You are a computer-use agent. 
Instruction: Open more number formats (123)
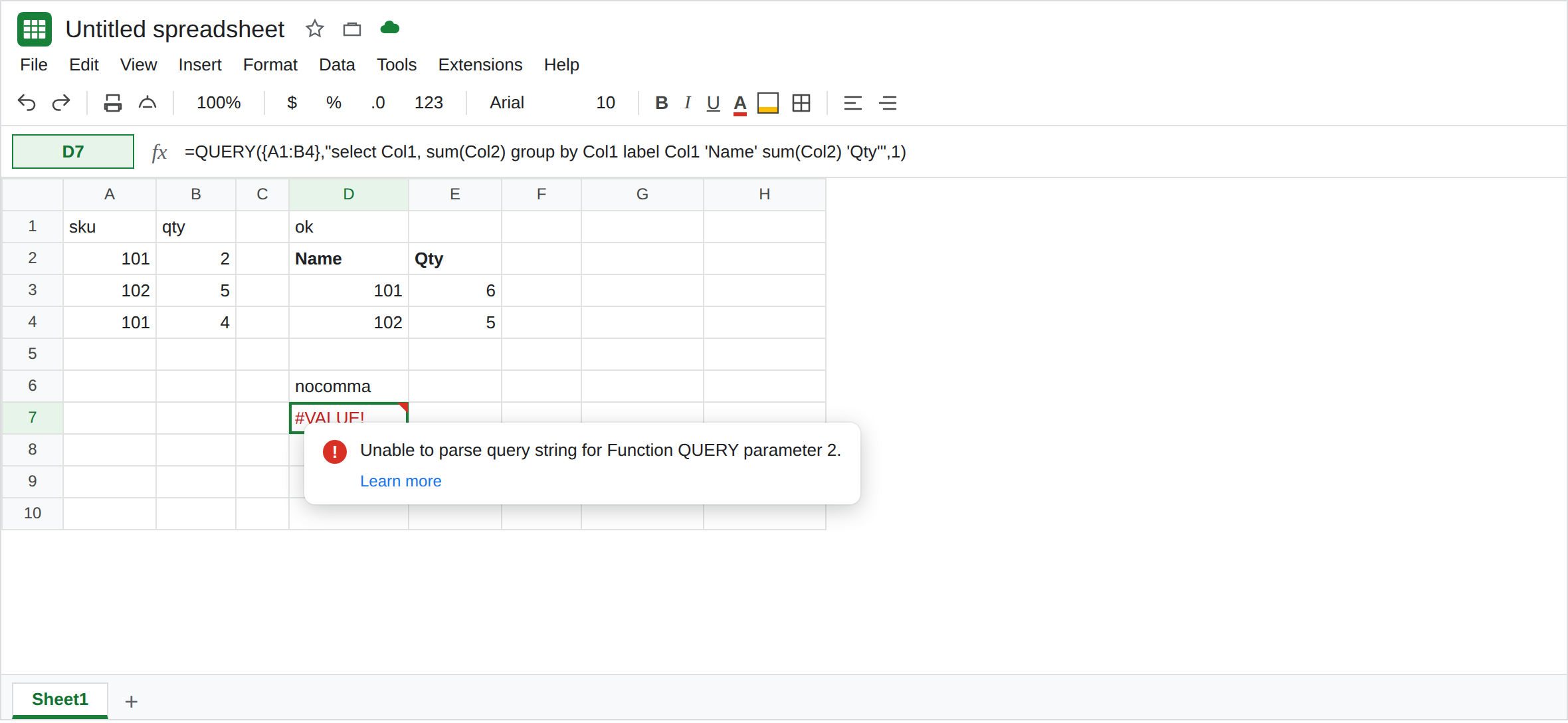(x=429, y=103)
